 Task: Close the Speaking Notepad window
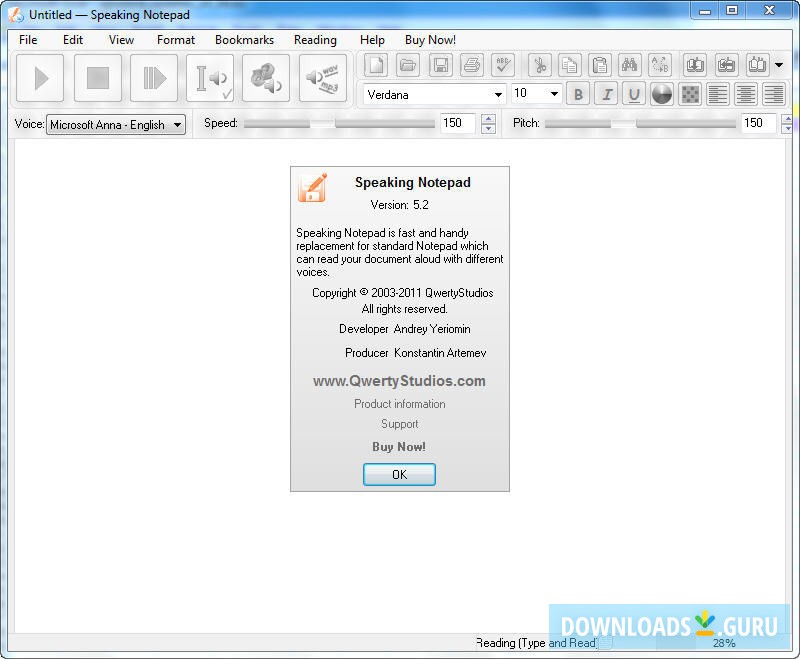click(770, 11)
